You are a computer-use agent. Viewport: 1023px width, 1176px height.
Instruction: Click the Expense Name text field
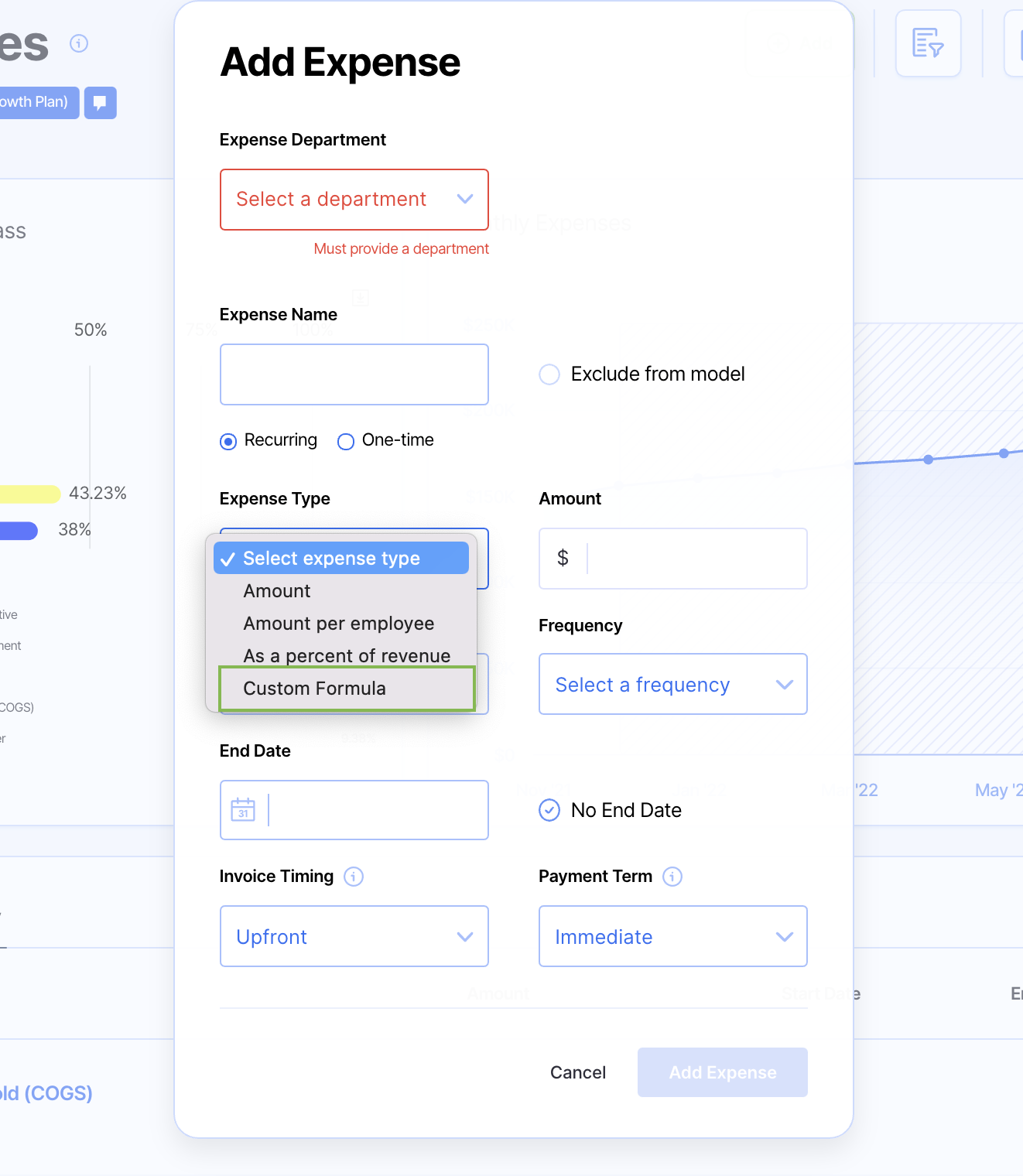(354, 374)
